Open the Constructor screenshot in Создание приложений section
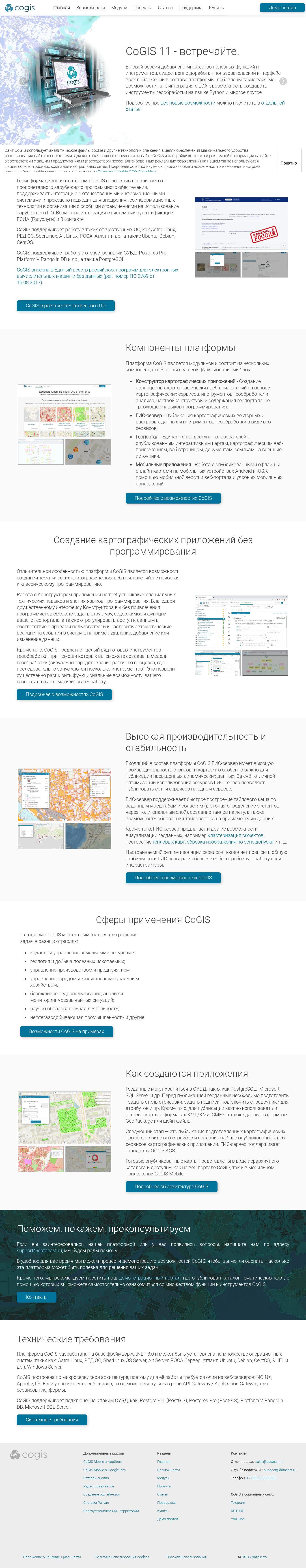The image size is (306, 1568). coord(241,622)
